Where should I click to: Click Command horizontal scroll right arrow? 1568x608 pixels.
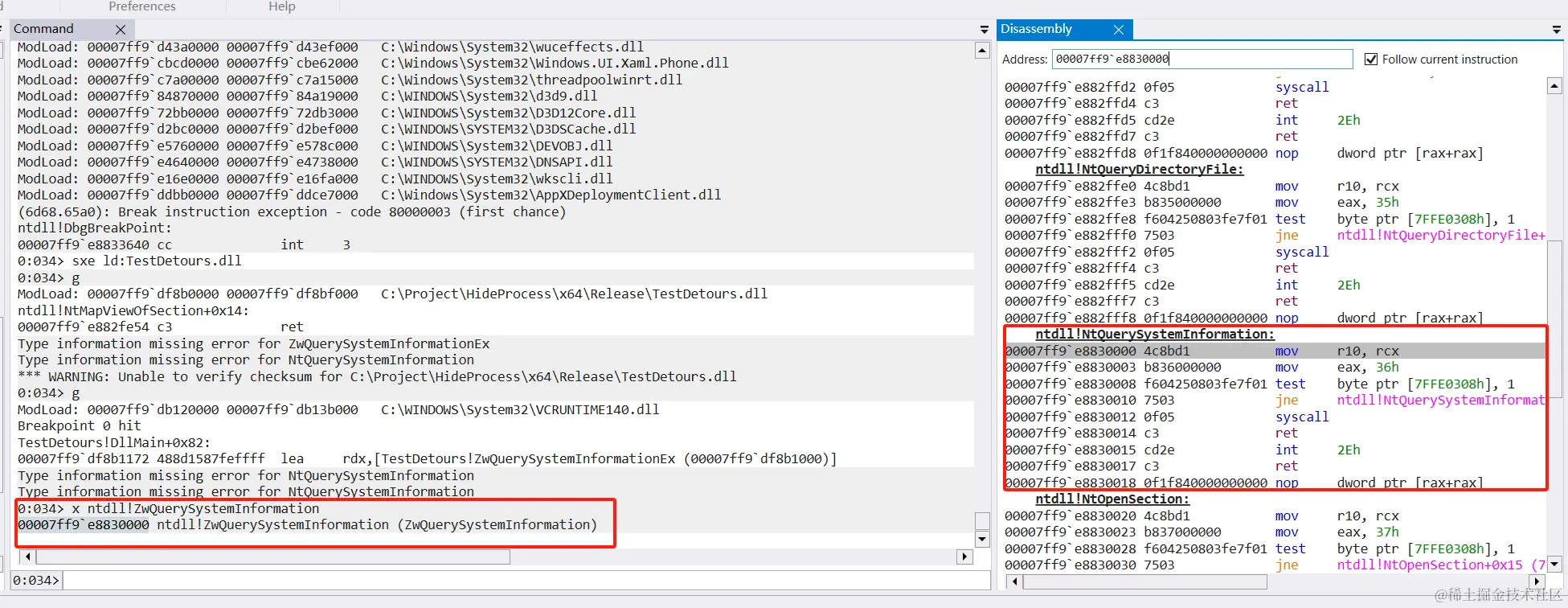point(965,557)
